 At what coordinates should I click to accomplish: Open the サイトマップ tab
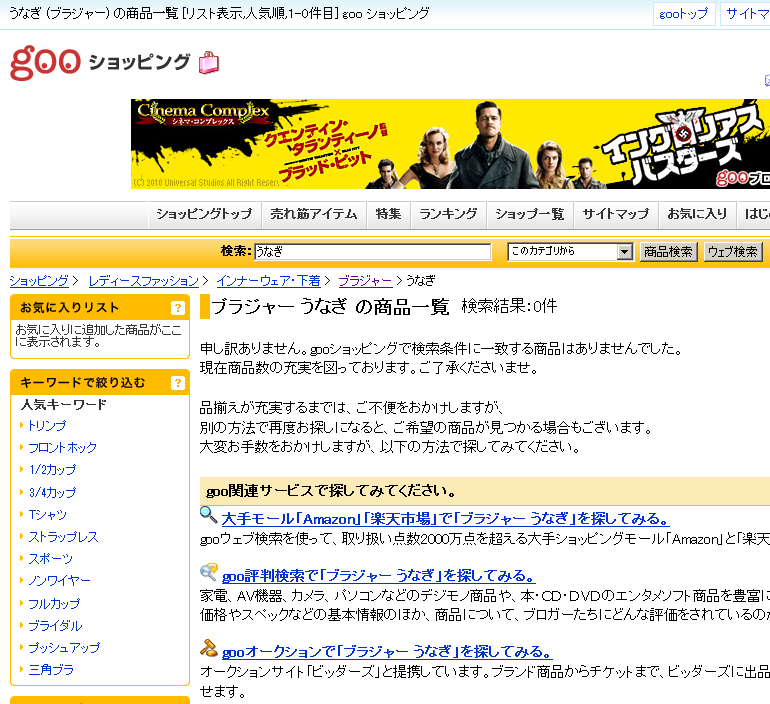[x=616, y=215]
